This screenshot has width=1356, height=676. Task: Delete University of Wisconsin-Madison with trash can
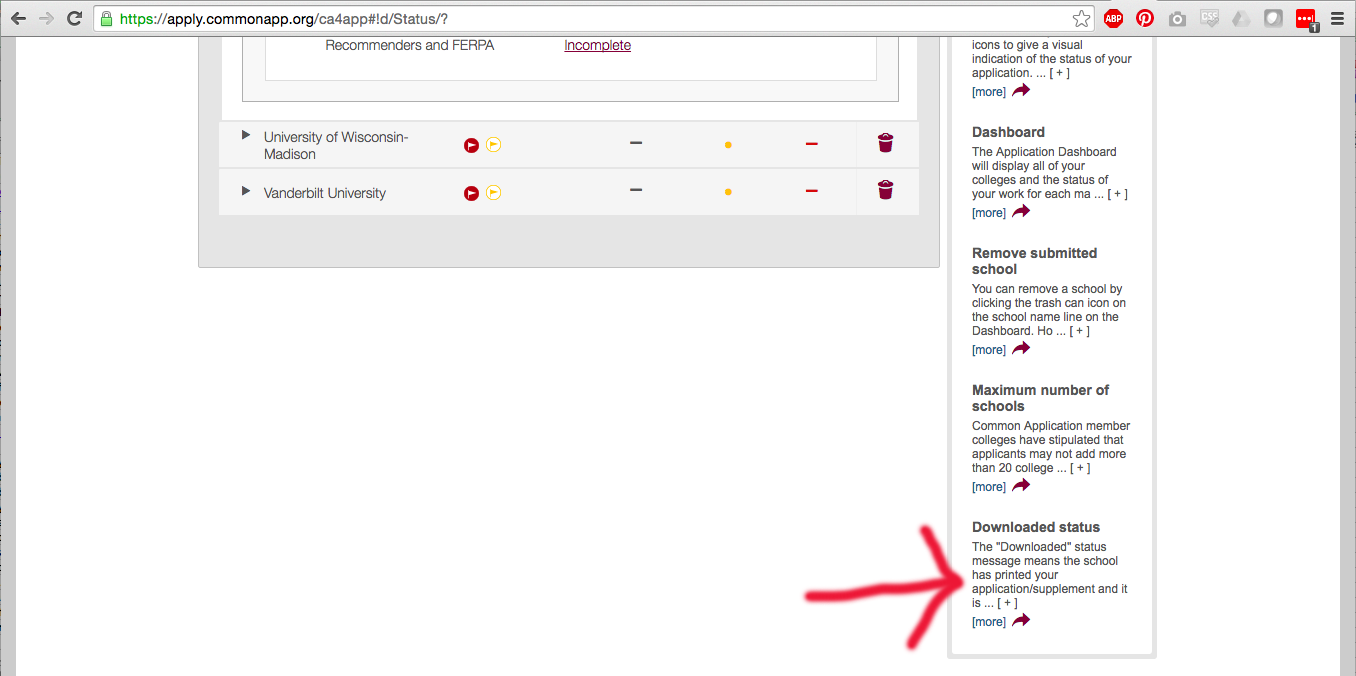point(885,143)
